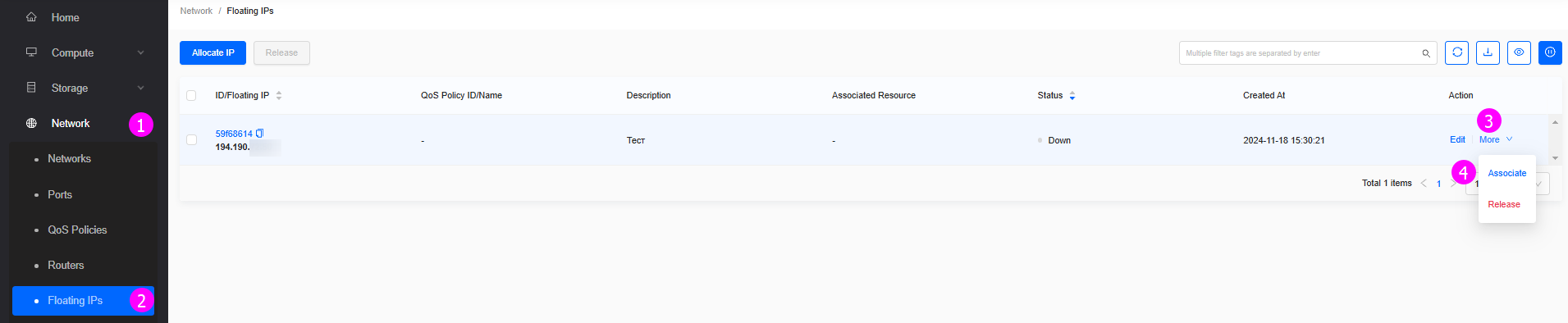The image size is (1568, 323).
Task: Click the Associated Resource column header
Action: tap(873, 95)
